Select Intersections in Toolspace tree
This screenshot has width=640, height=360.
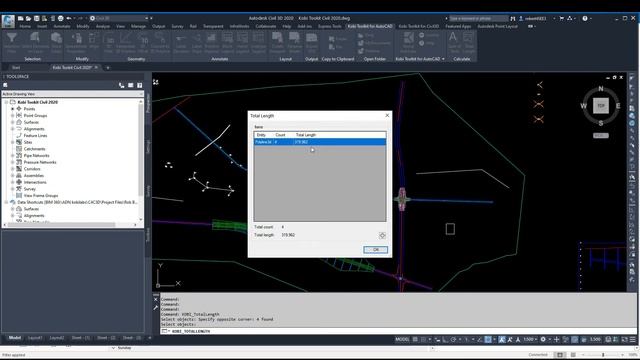(x=35, y=182)
